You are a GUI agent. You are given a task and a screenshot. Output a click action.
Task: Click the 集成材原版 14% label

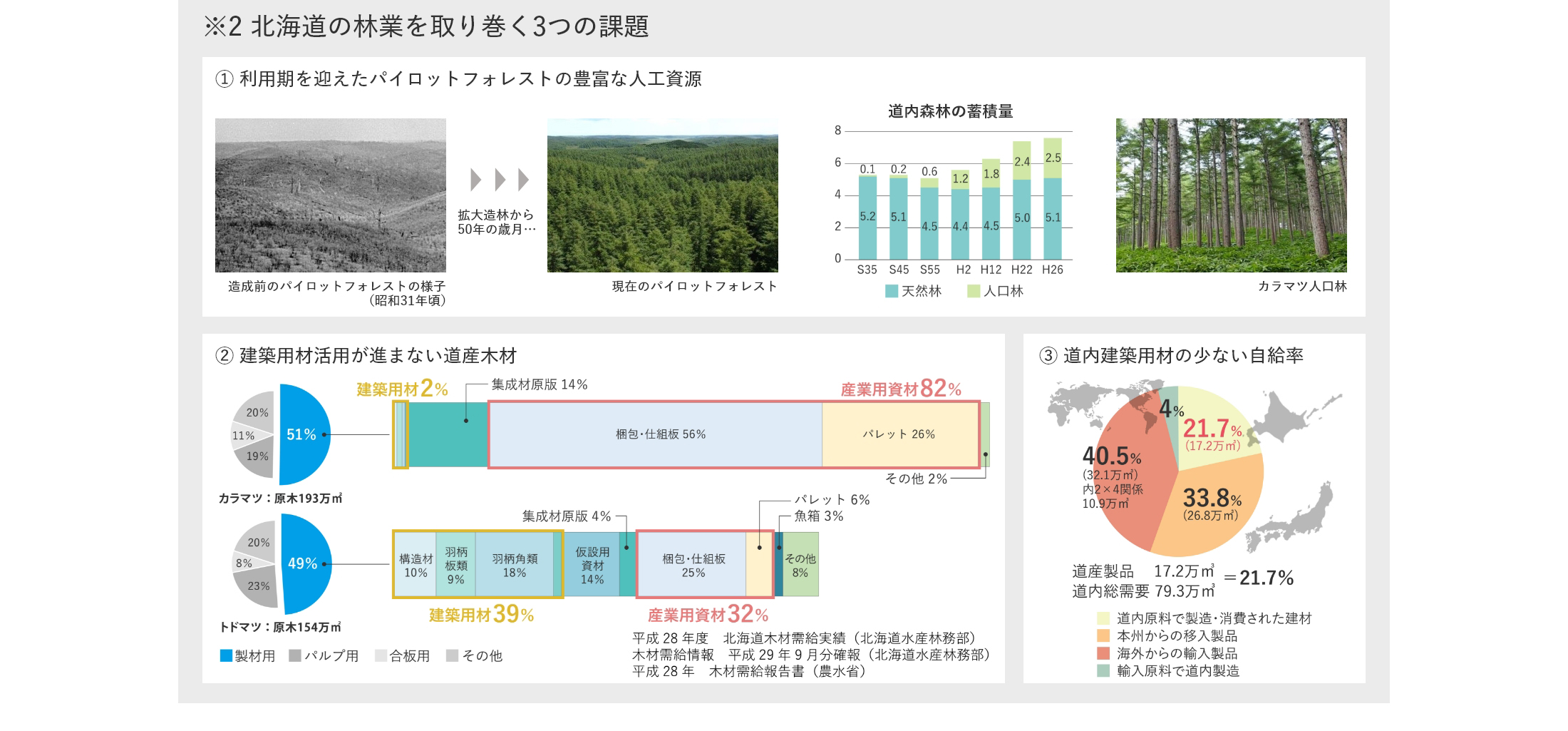coord(540,385)
